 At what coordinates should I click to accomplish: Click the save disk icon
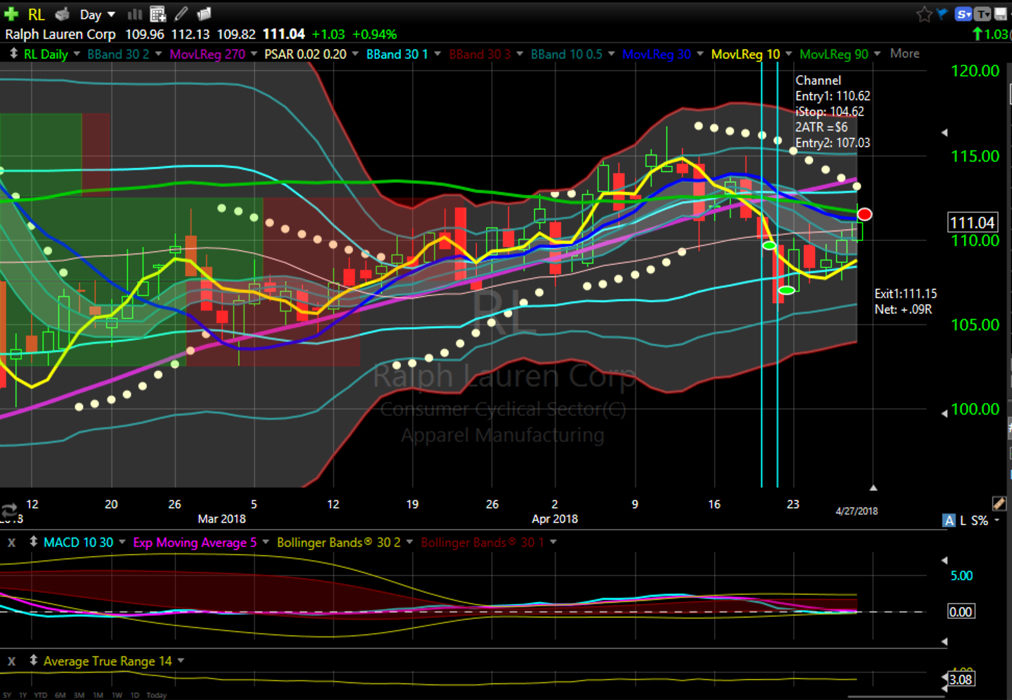[1000, 14]
